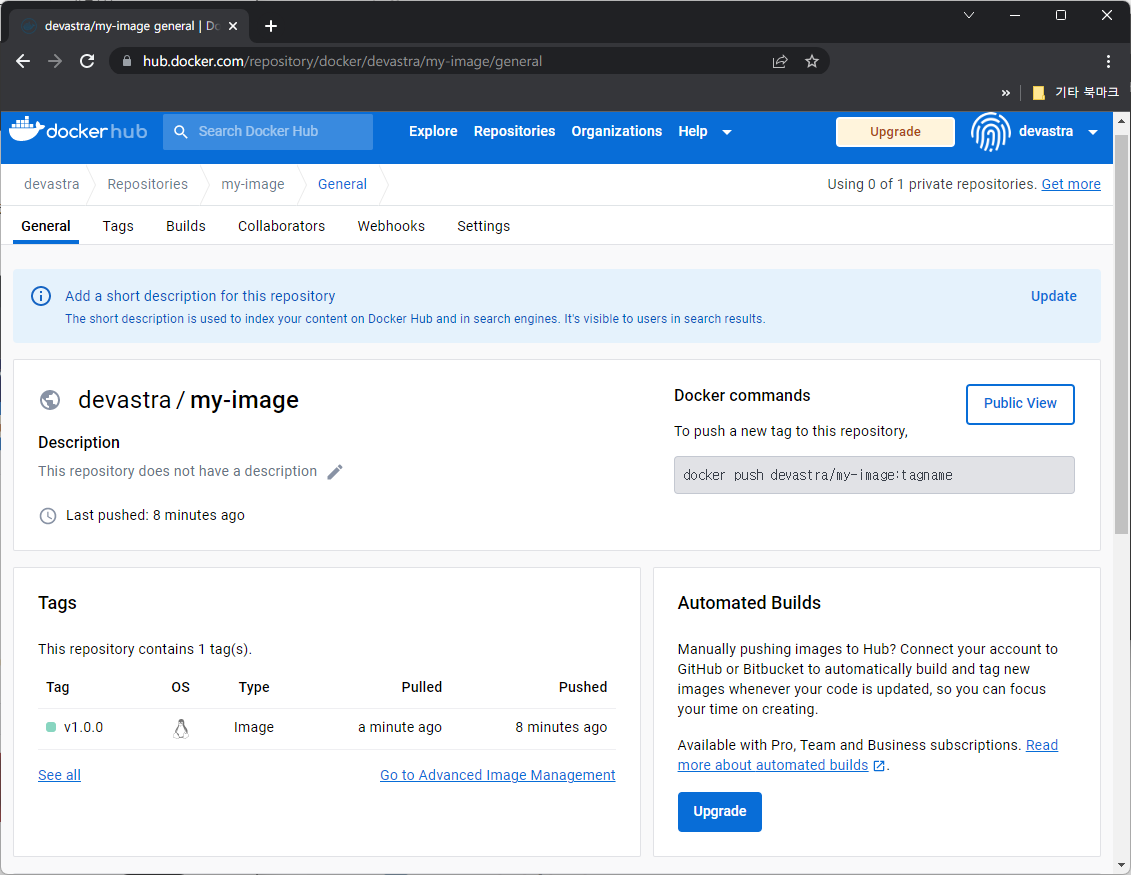Image resolution: width=1131 pixels, height=875 pixels.
Task: Click the General breadcrumb
Action: point(342,184)
